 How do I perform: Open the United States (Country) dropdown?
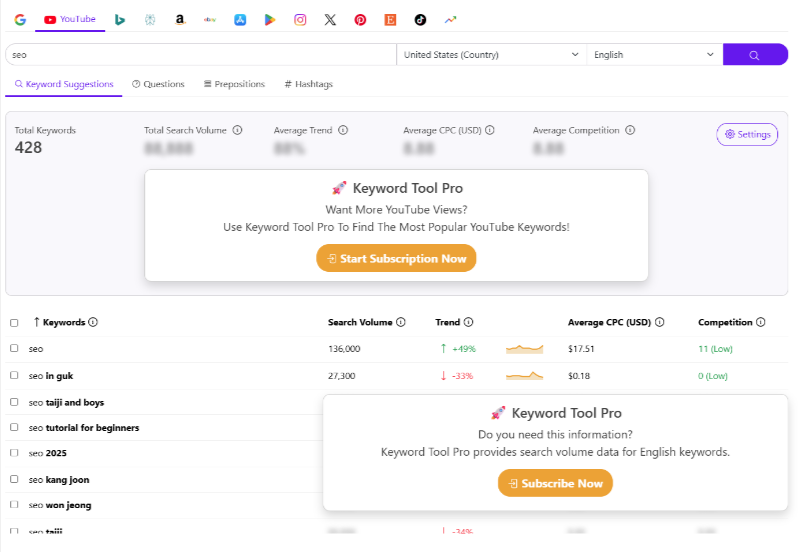point(491,54)
